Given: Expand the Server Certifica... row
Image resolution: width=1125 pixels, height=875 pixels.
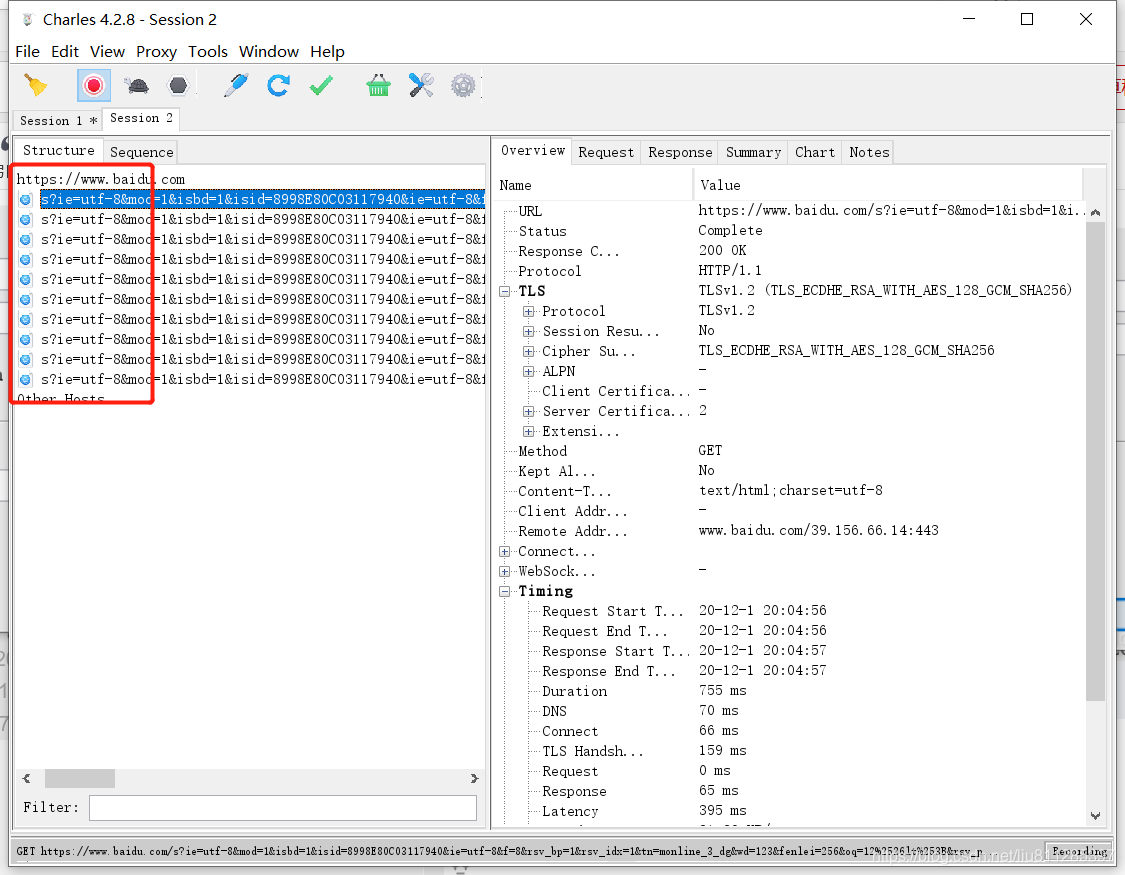Looking at the screenshot, I should (x=528, y=412).
